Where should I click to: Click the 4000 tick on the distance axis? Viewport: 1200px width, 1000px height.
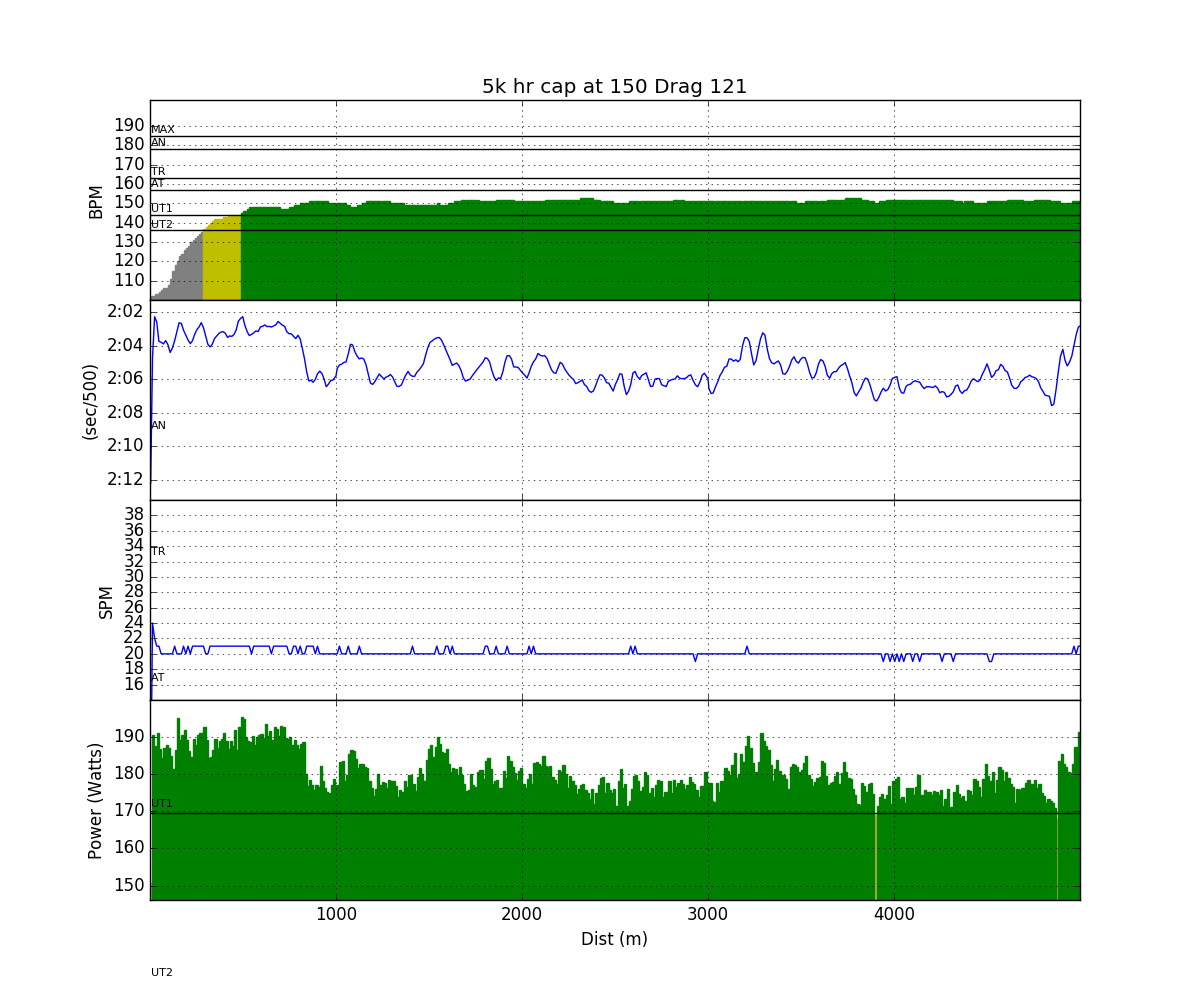tap(894, 914)
